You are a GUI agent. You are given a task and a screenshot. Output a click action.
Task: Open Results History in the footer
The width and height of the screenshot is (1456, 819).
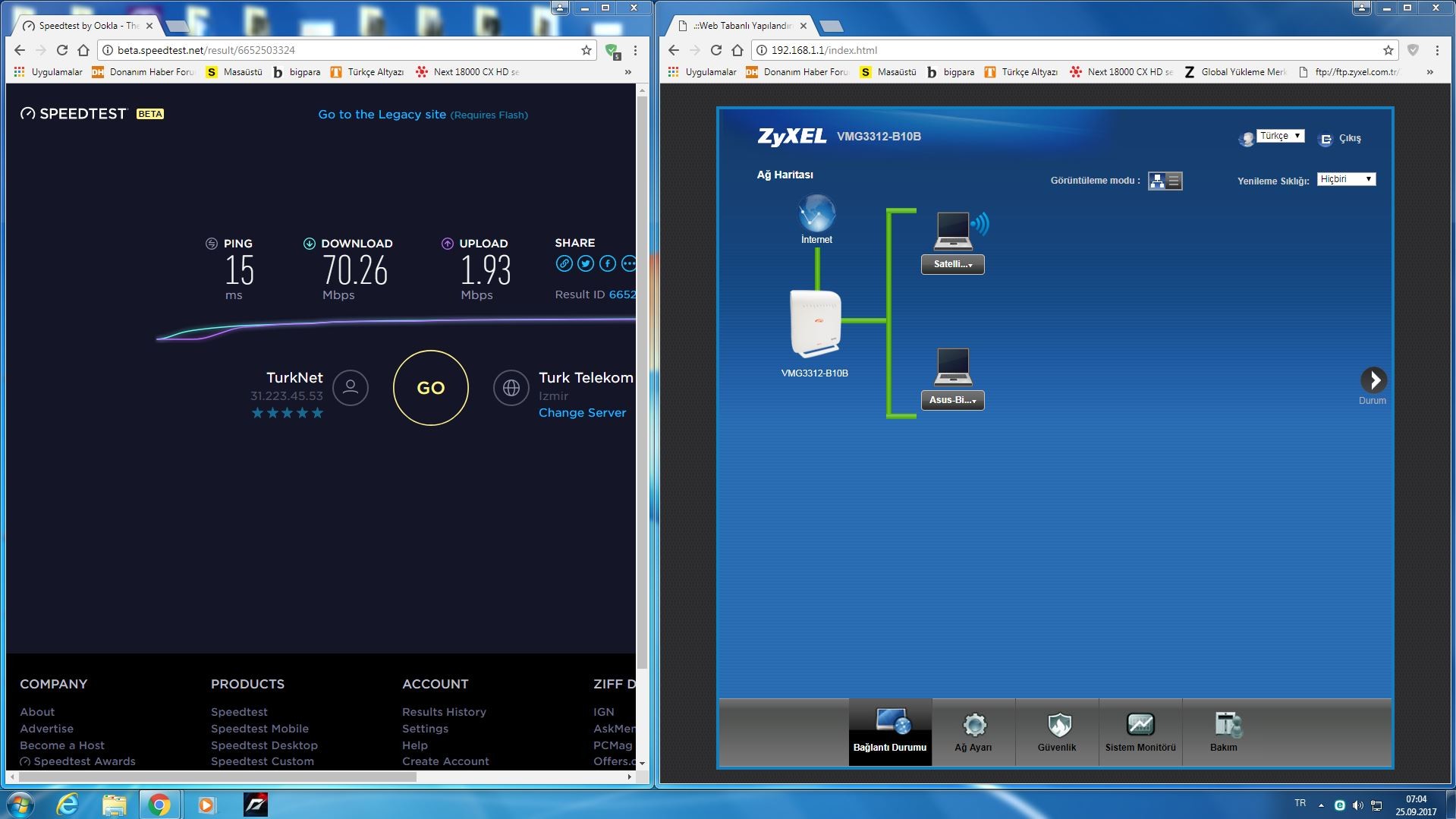click(x=444, y=712)
